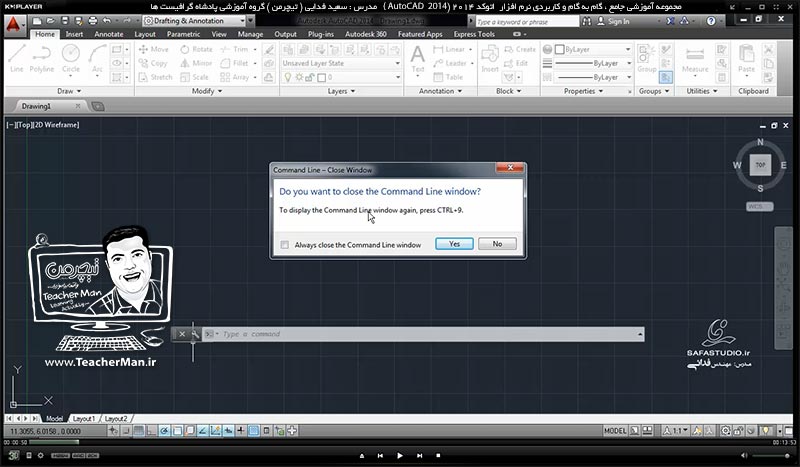The image size is (800, 467).
Task: Click Yes in Close Window dialog
Action: click(x=454, y=244)
